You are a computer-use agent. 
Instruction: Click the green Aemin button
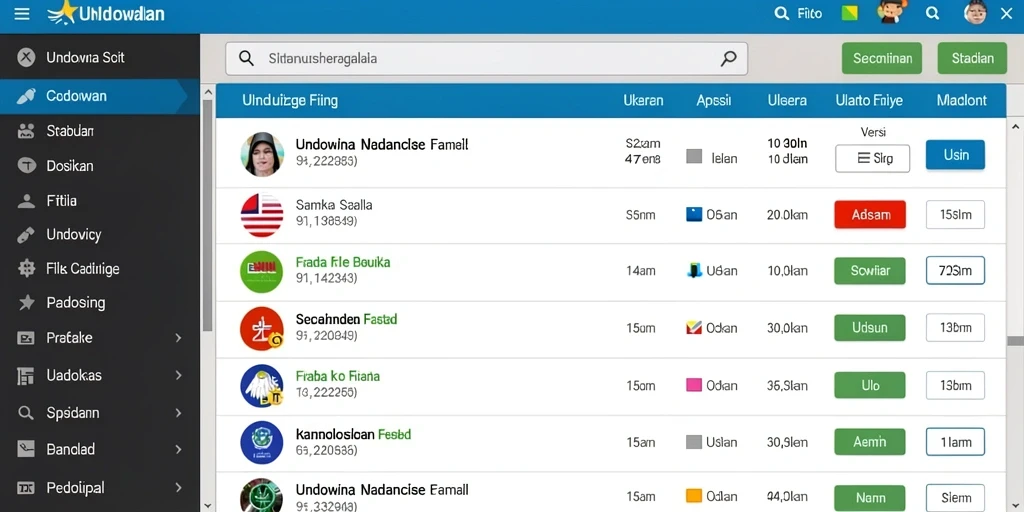[870, 442]
